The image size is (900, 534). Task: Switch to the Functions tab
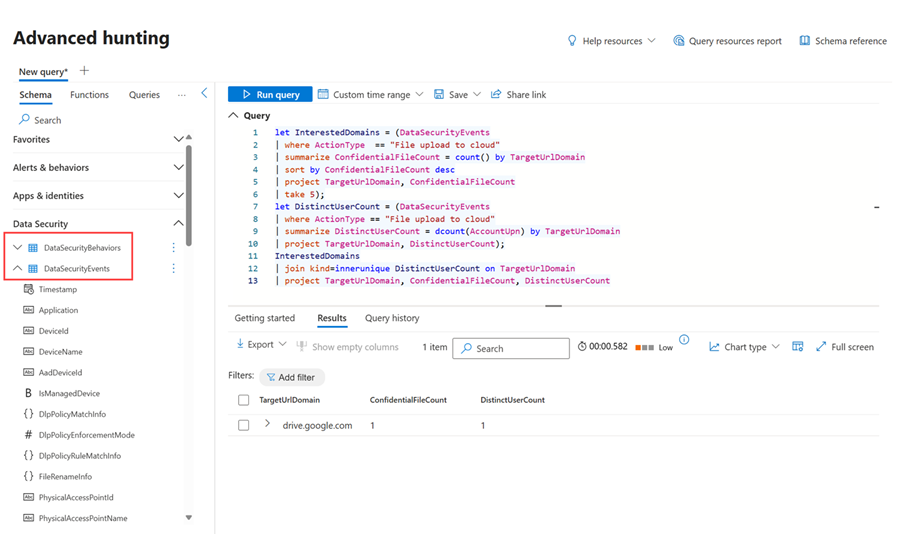point(89,95)
